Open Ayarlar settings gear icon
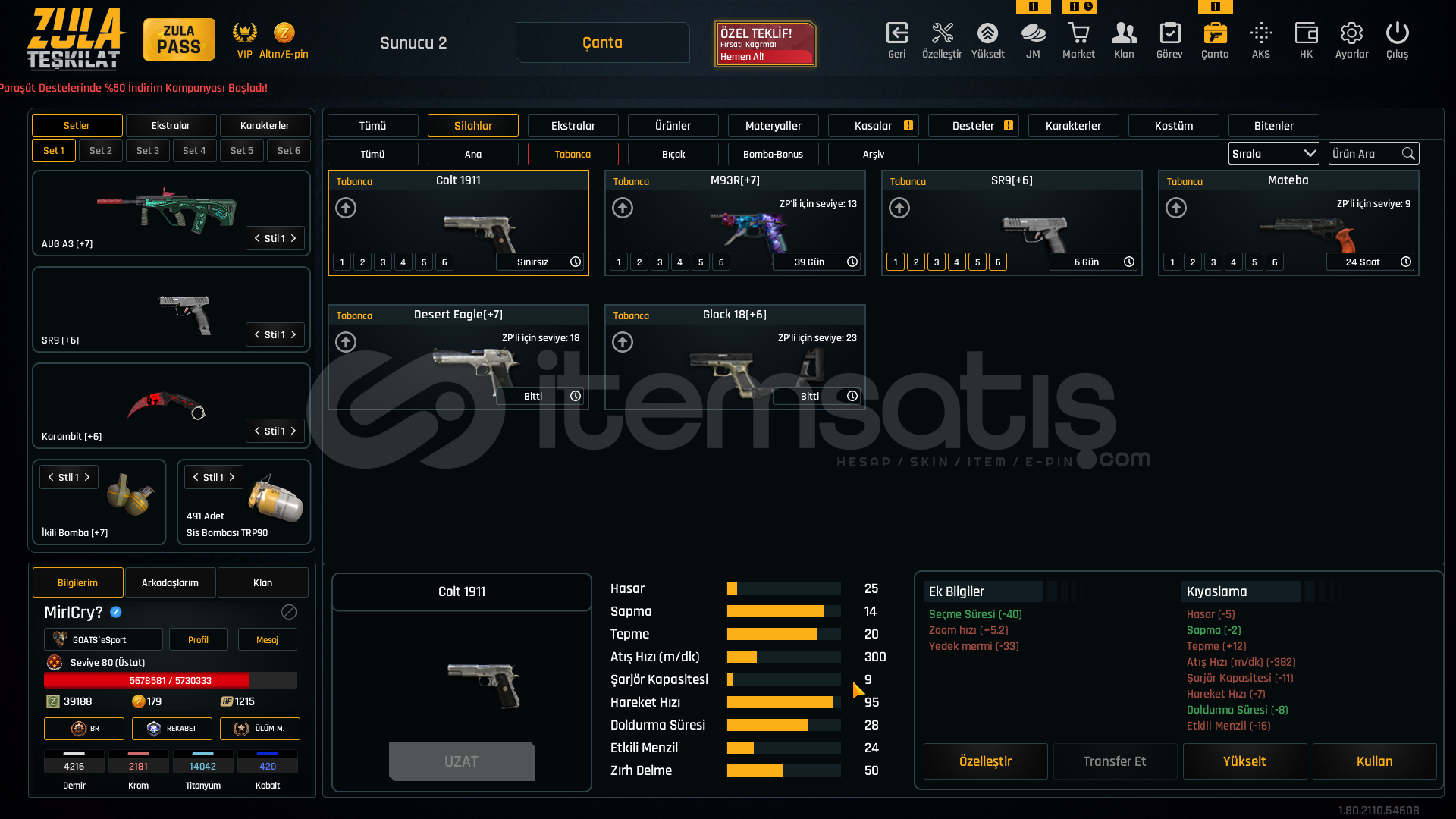The height and width of the screenshot is (819, 1456). pyautogui.click(x=1351, y=34)
